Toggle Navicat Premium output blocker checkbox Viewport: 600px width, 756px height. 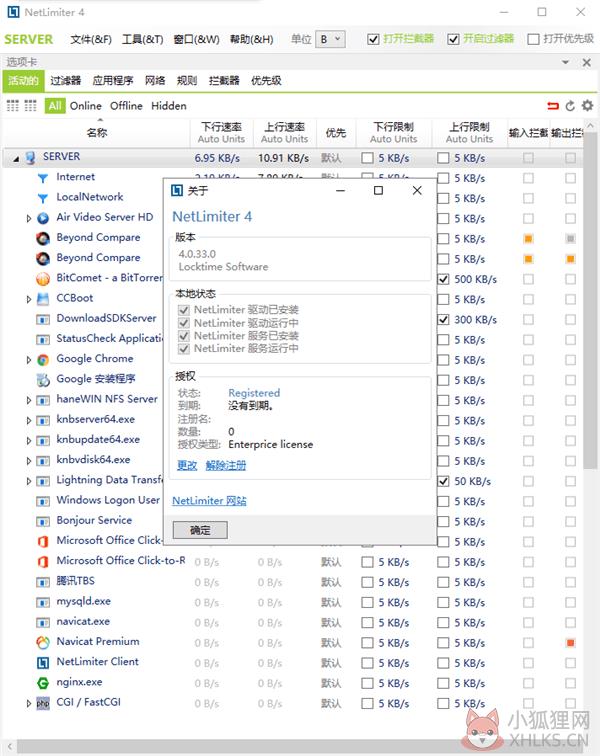click(570, 642)
